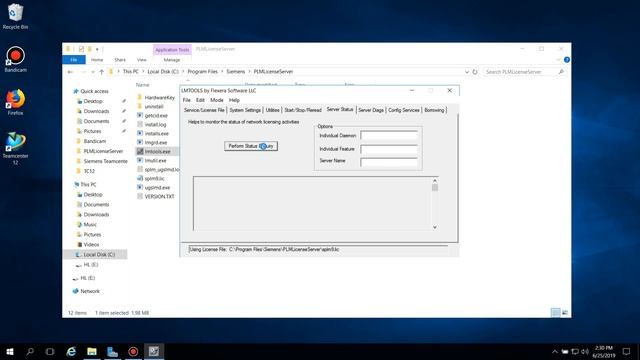The width and height of the screenshot is (640, 360).
Task: Show hidden system tray icons
Action: [x=554, y=351]
